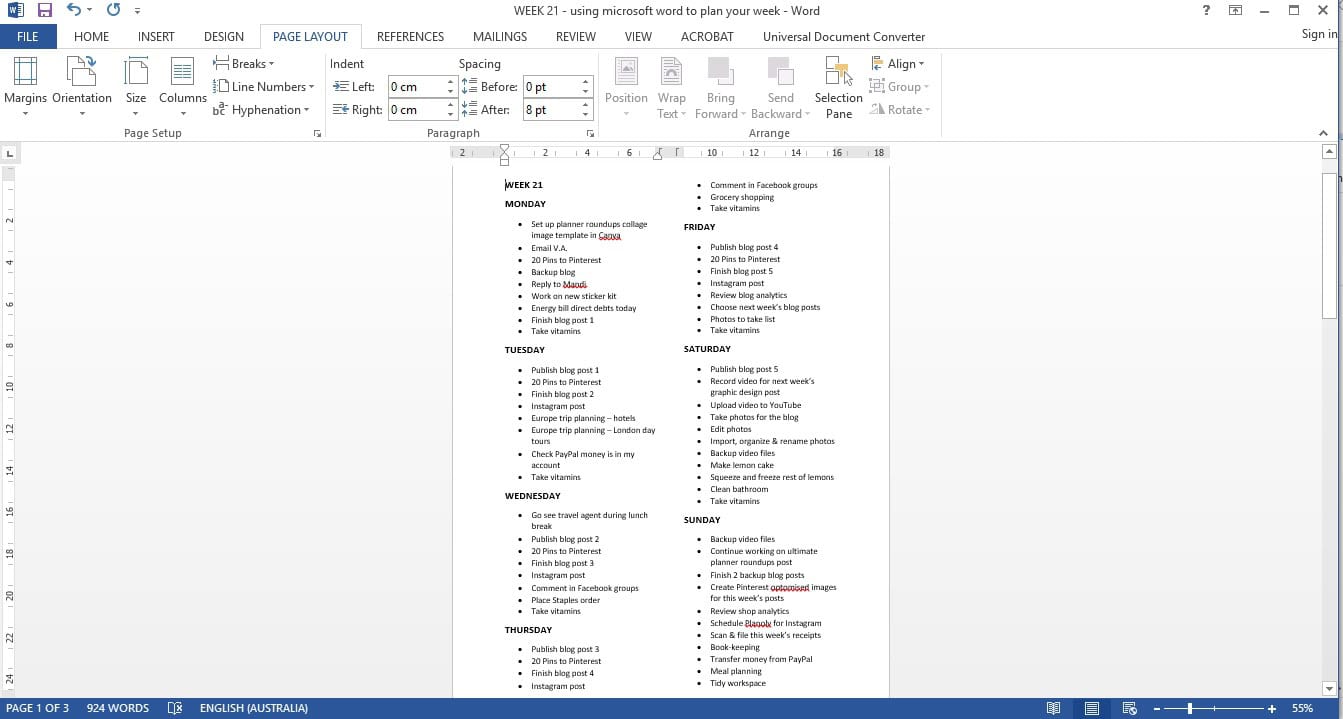
Task: Click ENGLISH (AUSTRALIA) language indicator
Action: tap(254, 708)
